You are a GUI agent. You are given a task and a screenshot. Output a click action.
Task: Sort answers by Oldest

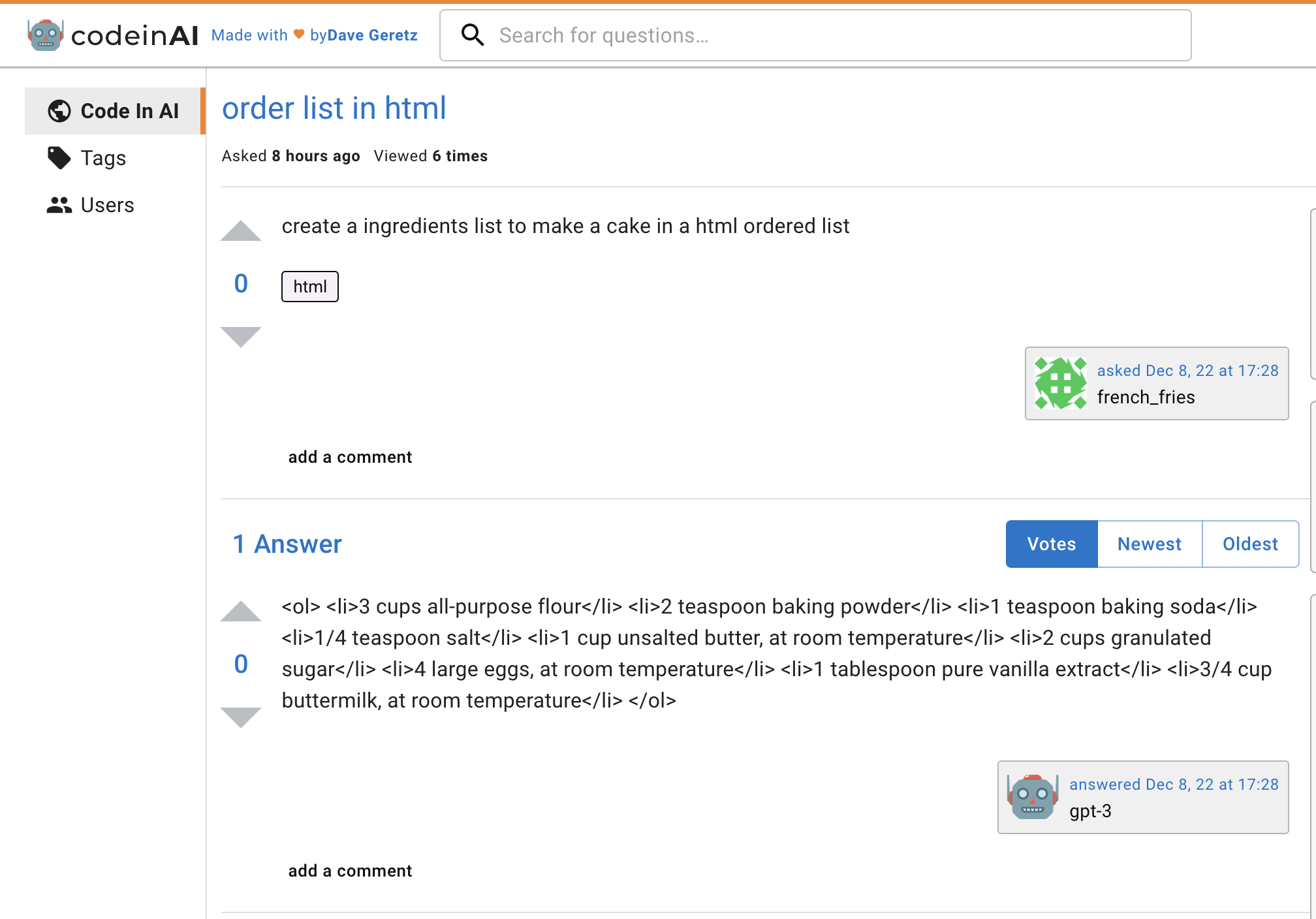(x=1250, y=544)
